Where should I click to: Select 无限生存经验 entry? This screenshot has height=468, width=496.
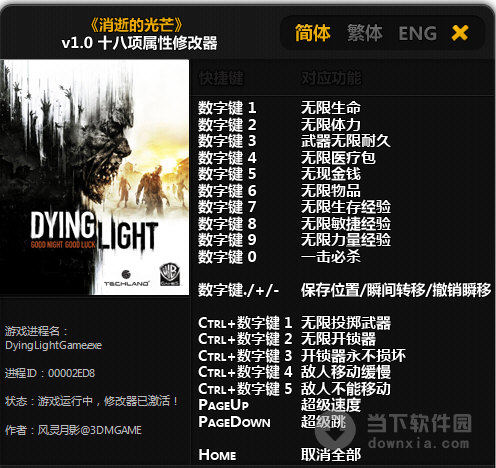click(346, 207)
